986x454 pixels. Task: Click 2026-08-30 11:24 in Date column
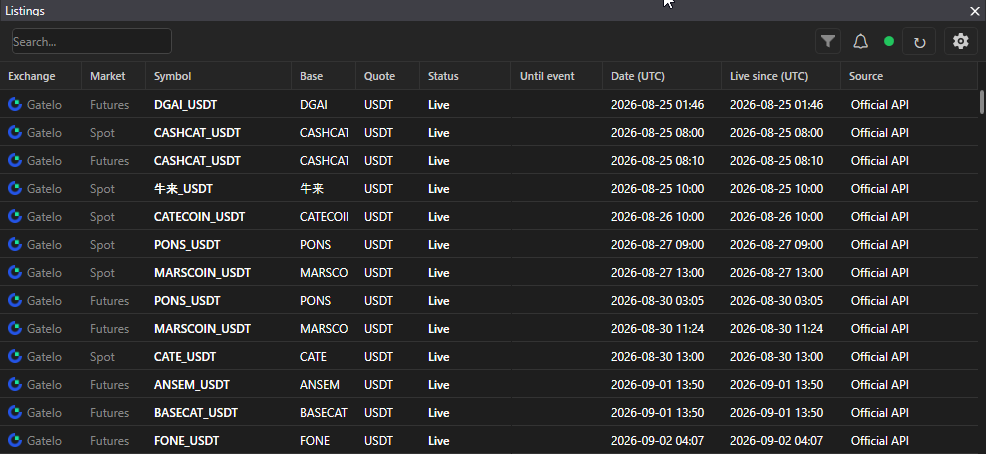[657, 329]
